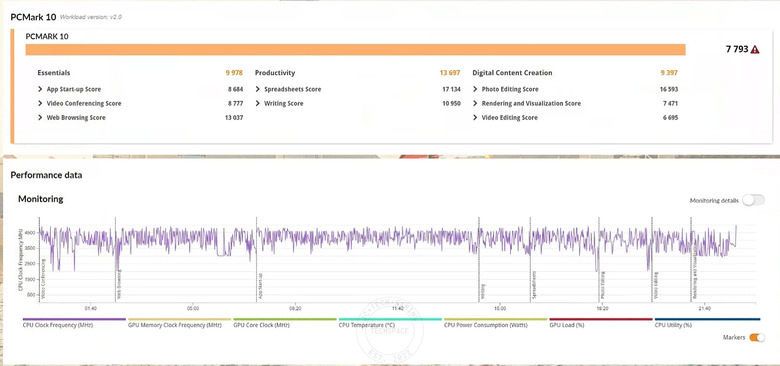Click the Performance data heading
This screenshot has height=366, width=780.
tap(46, 175)
